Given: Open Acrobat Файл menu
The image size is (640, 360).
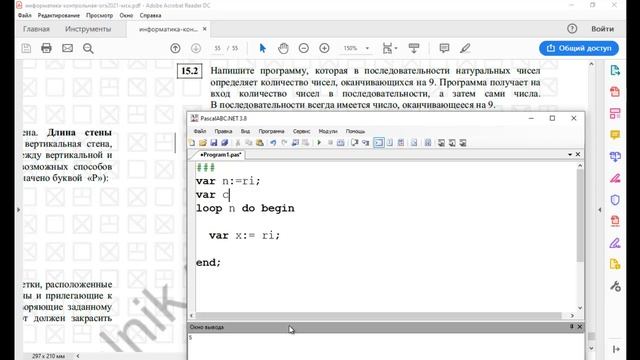Looking at the screenshot, I should pyautogui.click(x=24, y=16).
